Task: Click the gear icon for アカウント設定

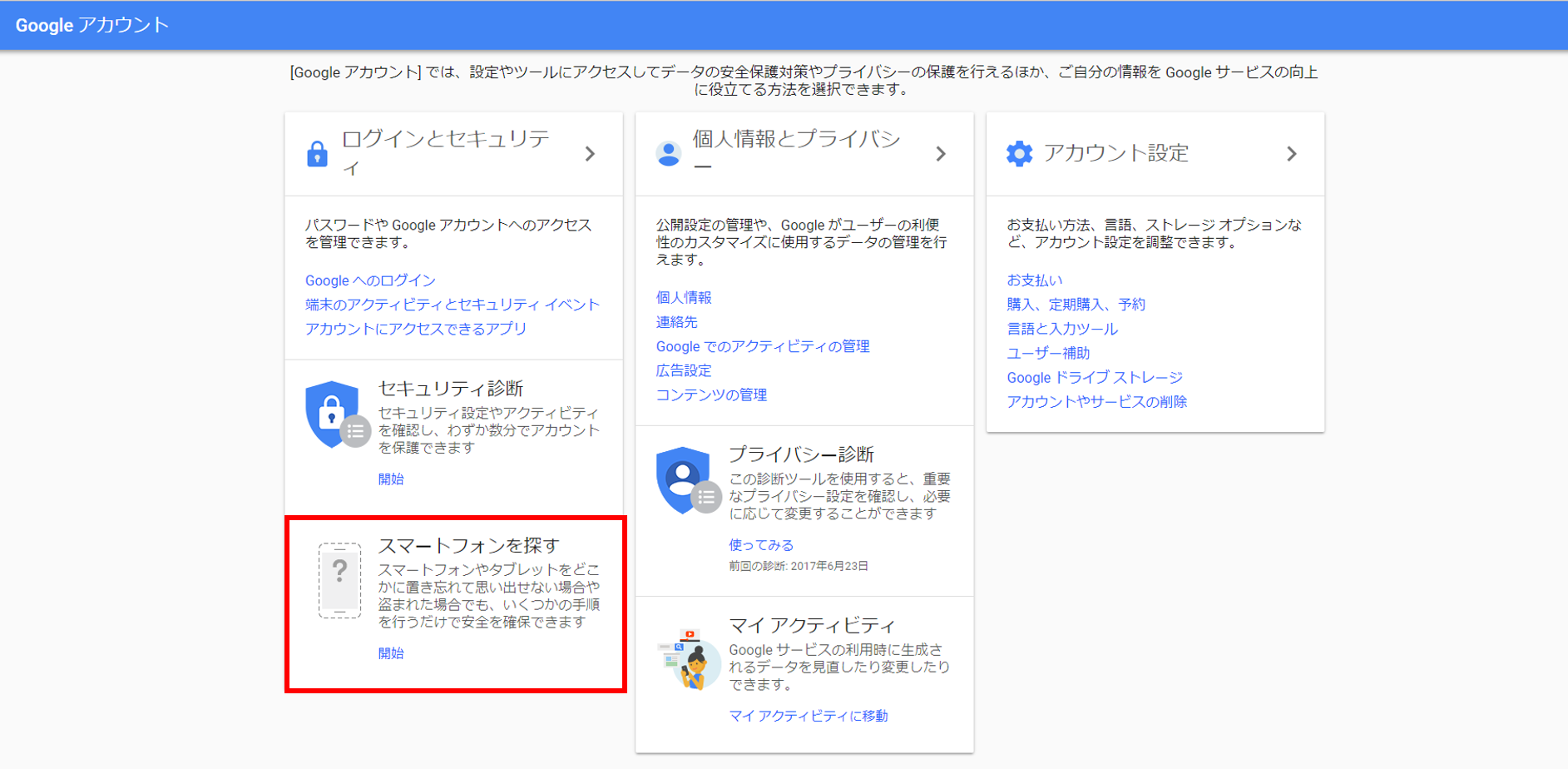Action: [1019, 153]
